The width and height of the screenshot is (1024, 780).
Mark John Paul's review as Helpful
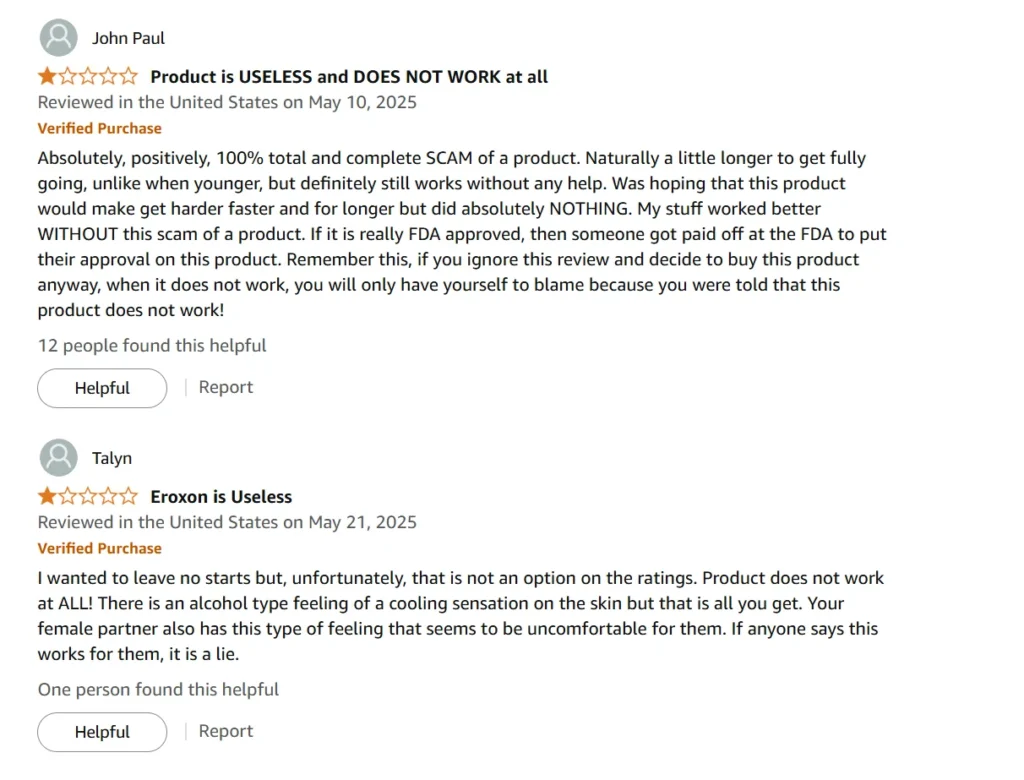(102, 388)
